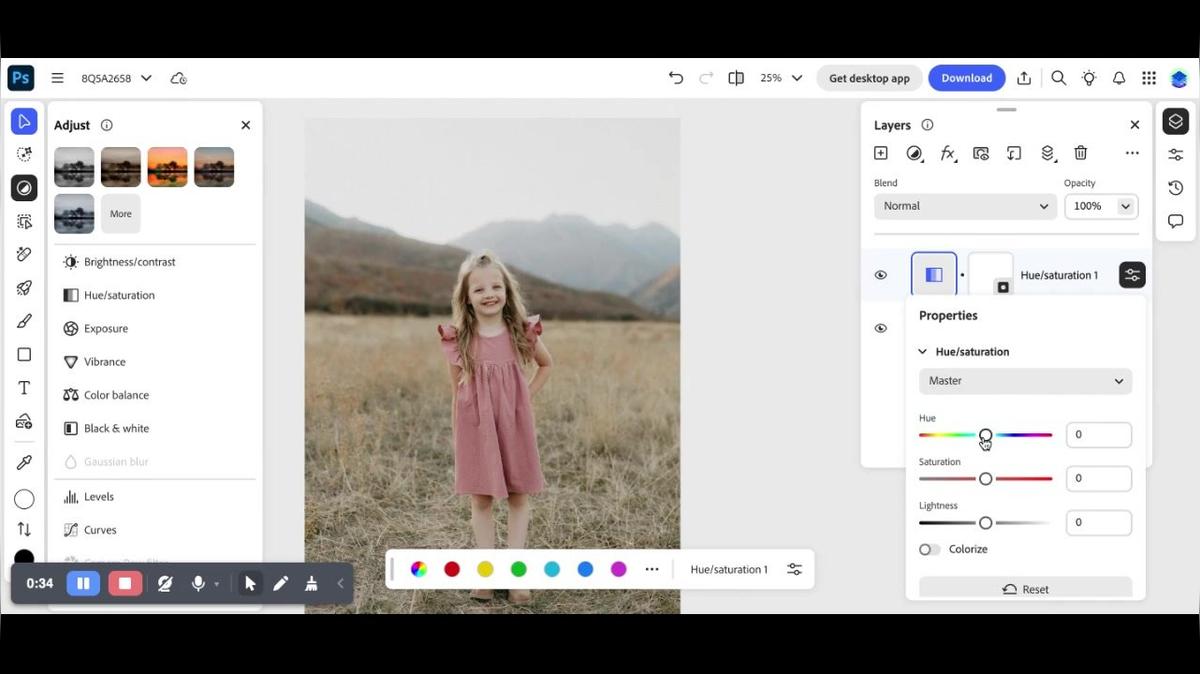Toggle the Colorize switch

tap(930, 549)
